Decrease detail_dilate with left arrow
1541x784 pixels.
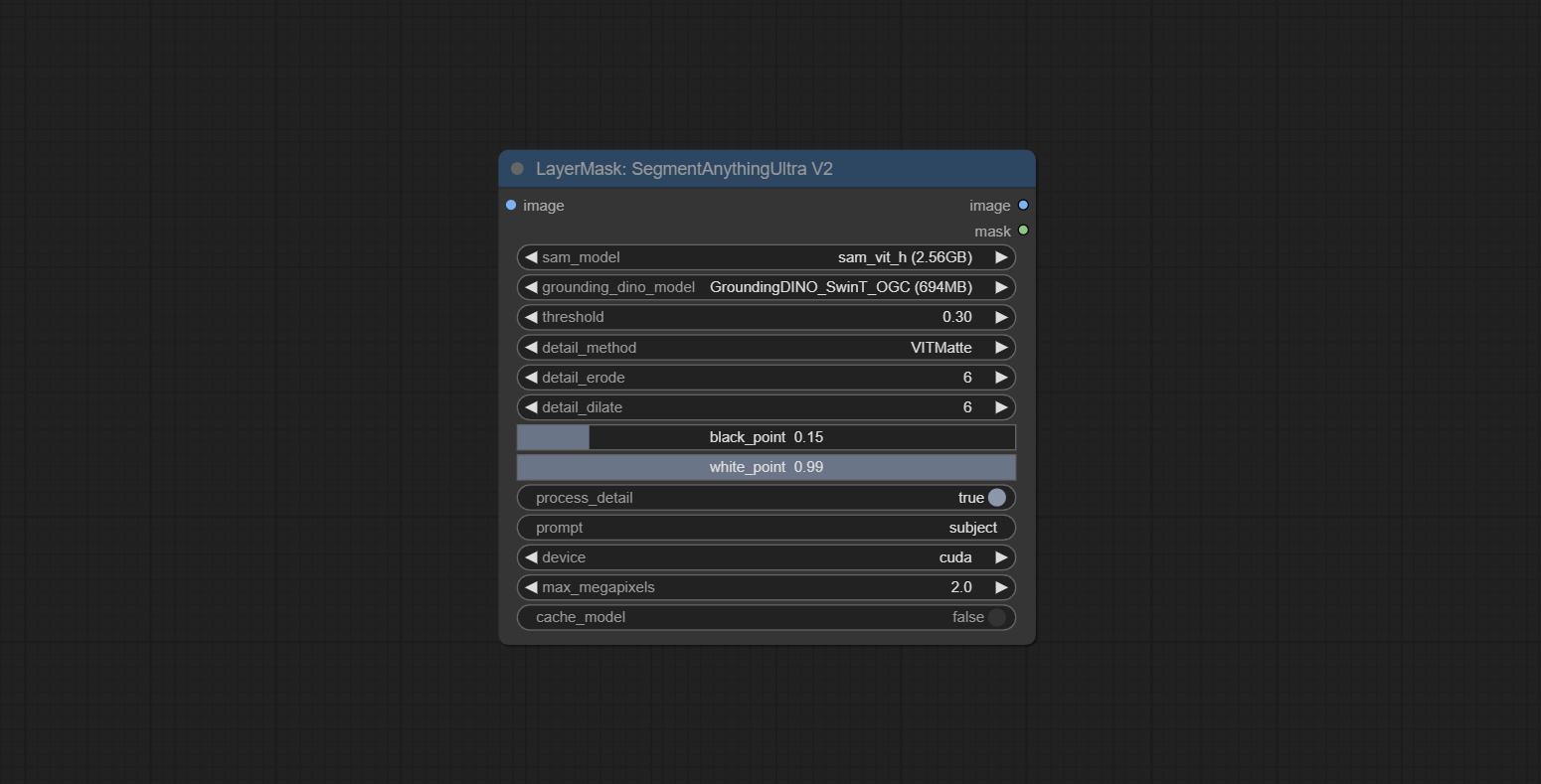tap(531, 407)
